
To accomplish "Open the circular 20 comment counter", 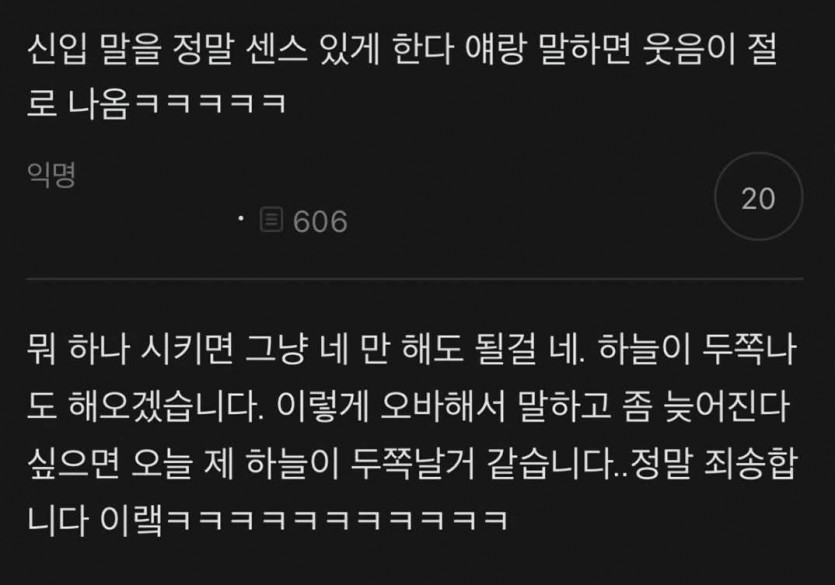I will tap(758, 197).
